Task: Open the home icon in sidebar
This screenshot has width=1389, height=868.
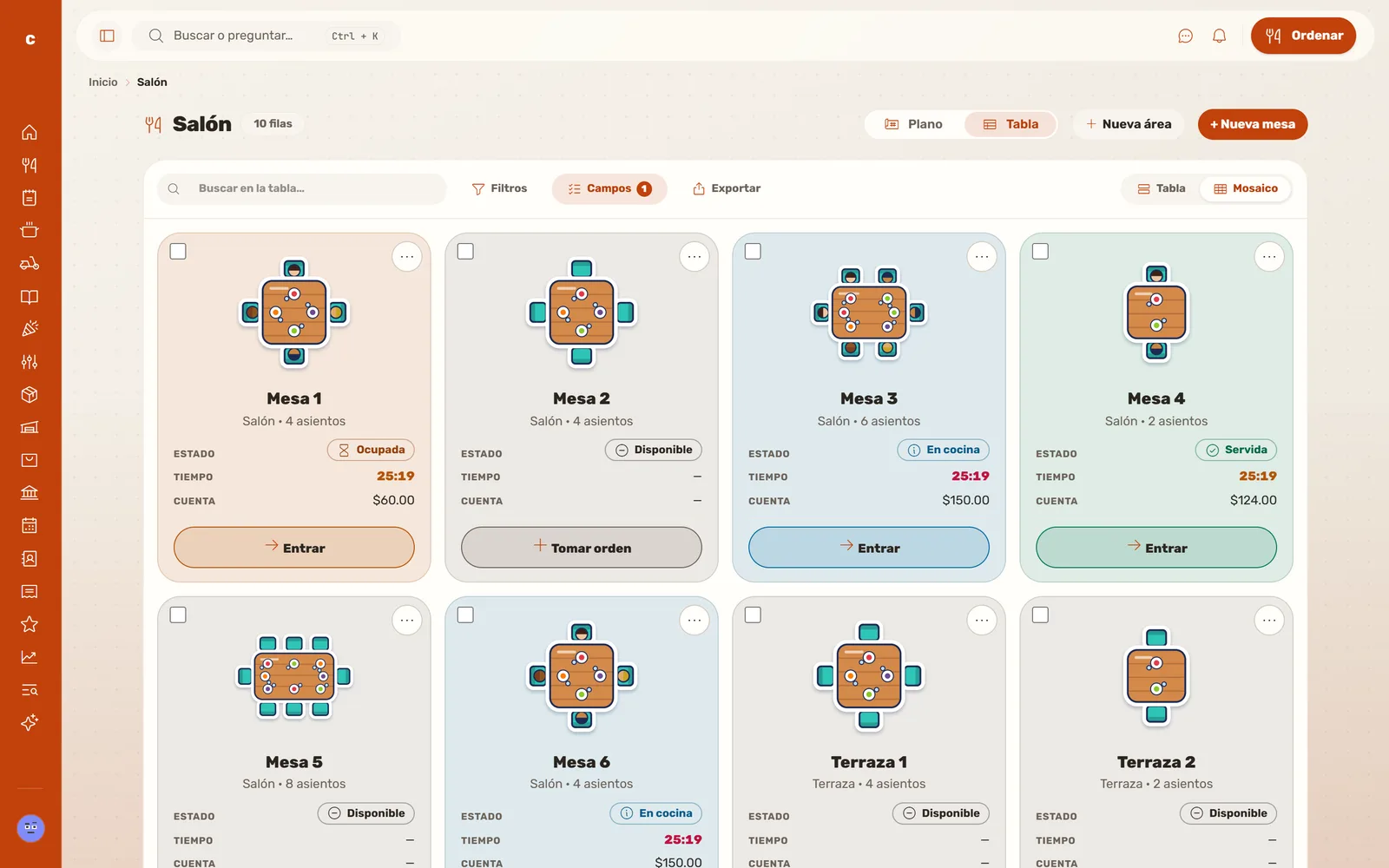Action: (30, 133)
